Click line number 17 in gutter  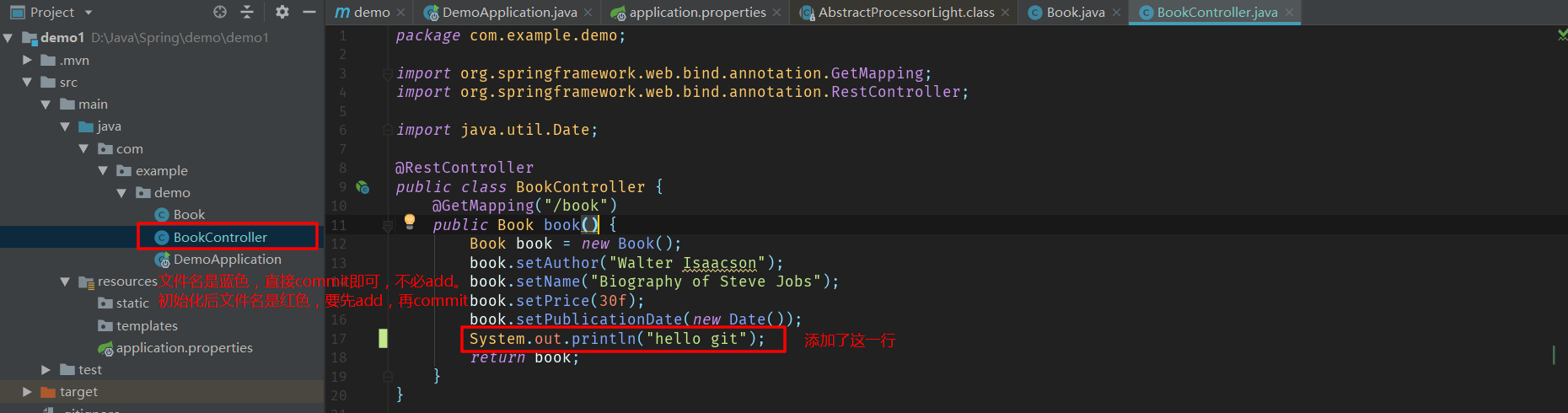click(339, 339)
